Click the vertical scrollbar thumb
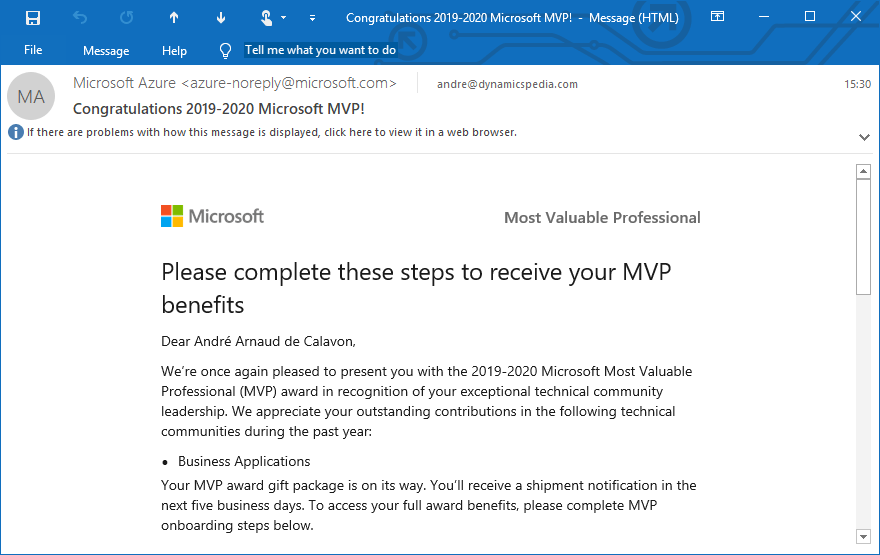880x555 pixels. (863, 236)
